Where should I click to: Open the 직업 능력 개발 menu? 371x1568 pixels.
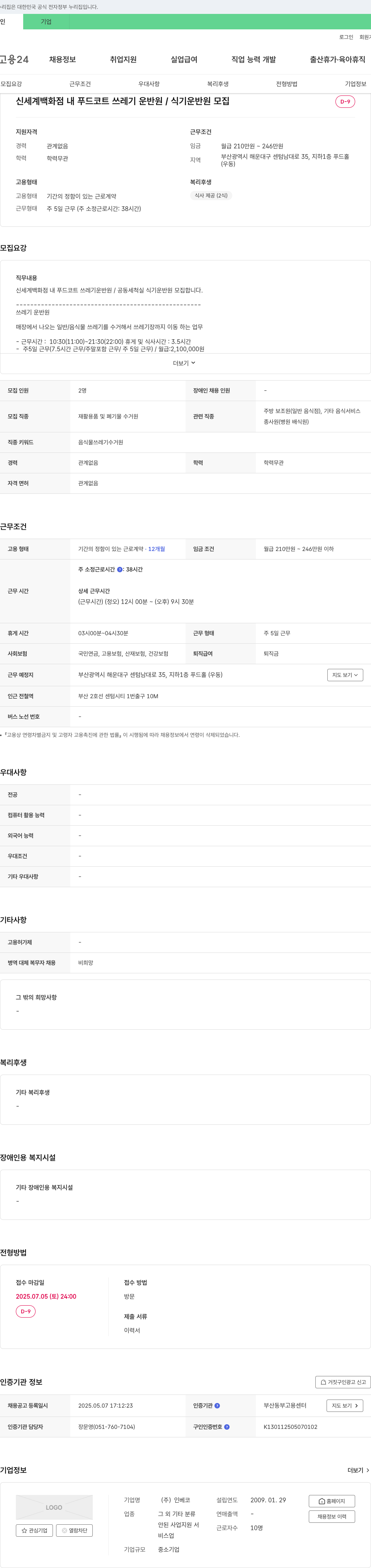pos(254,60)
